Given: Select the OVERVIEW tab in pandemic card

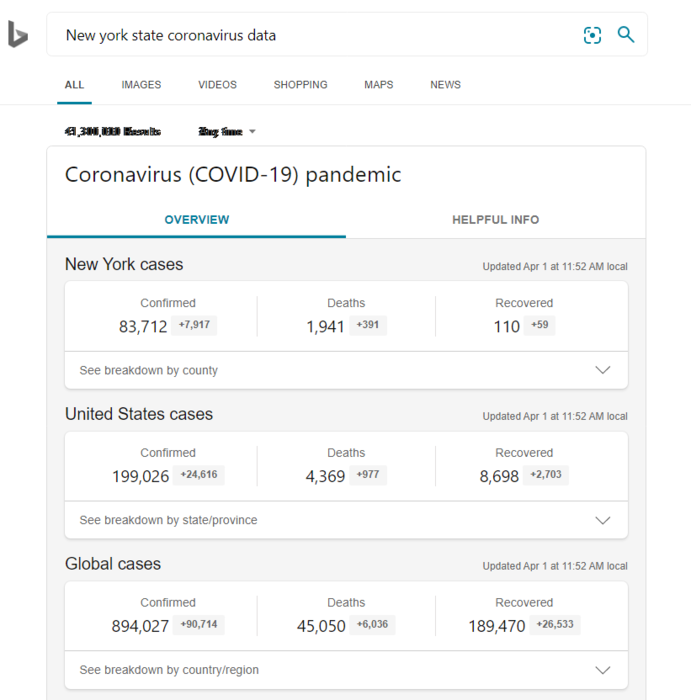Looking at the screenshot, I should point(197,220).
